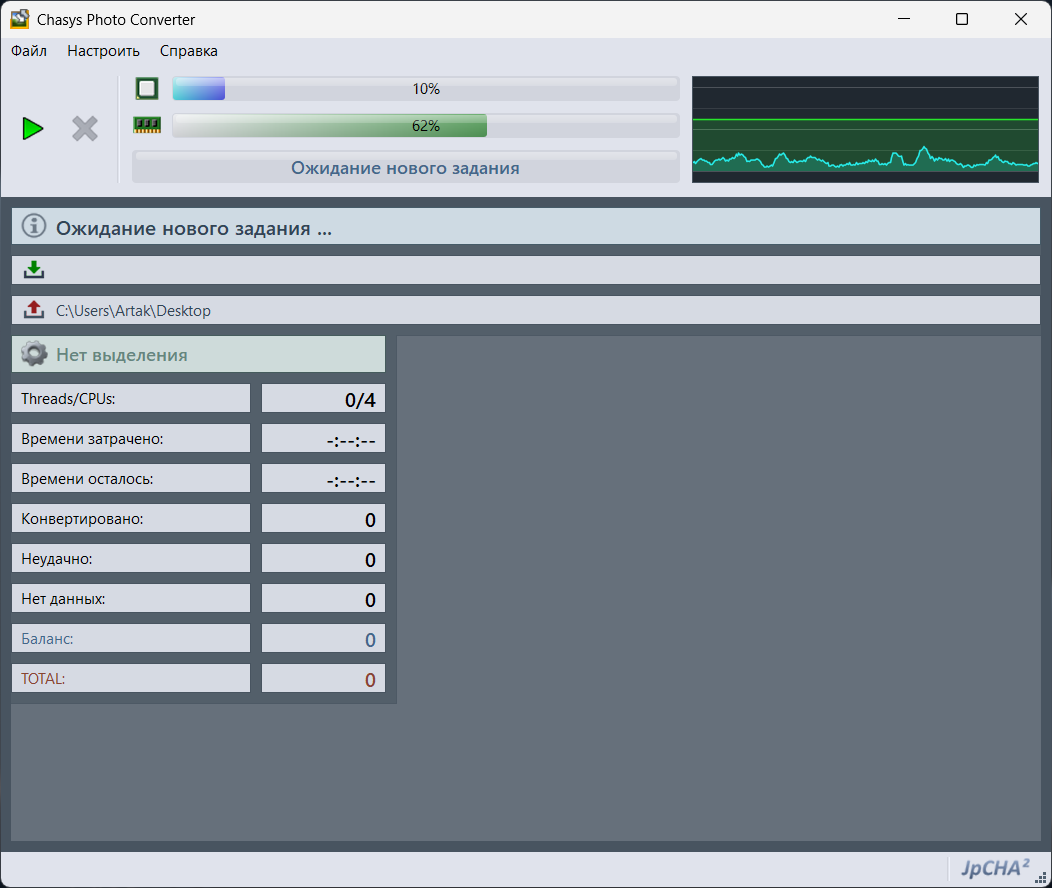Viewport: 1052px width, 888px height.
Task: Click the output path C:\Users\Artak\Desktop field
Action: point(526,310)
